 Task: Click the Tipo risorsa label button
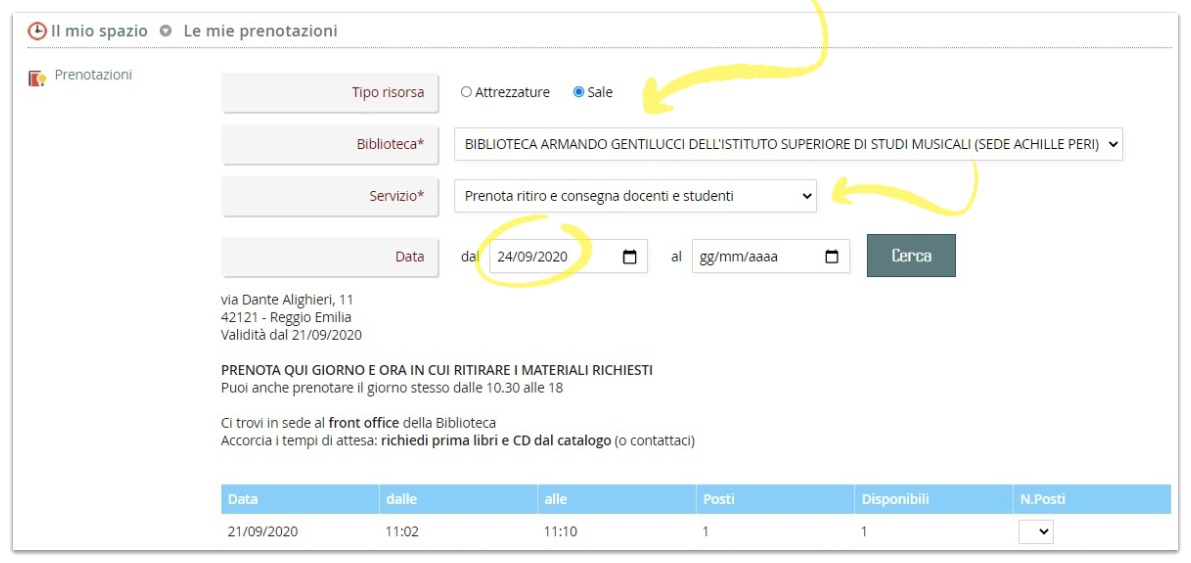click(x=329, y=93)
